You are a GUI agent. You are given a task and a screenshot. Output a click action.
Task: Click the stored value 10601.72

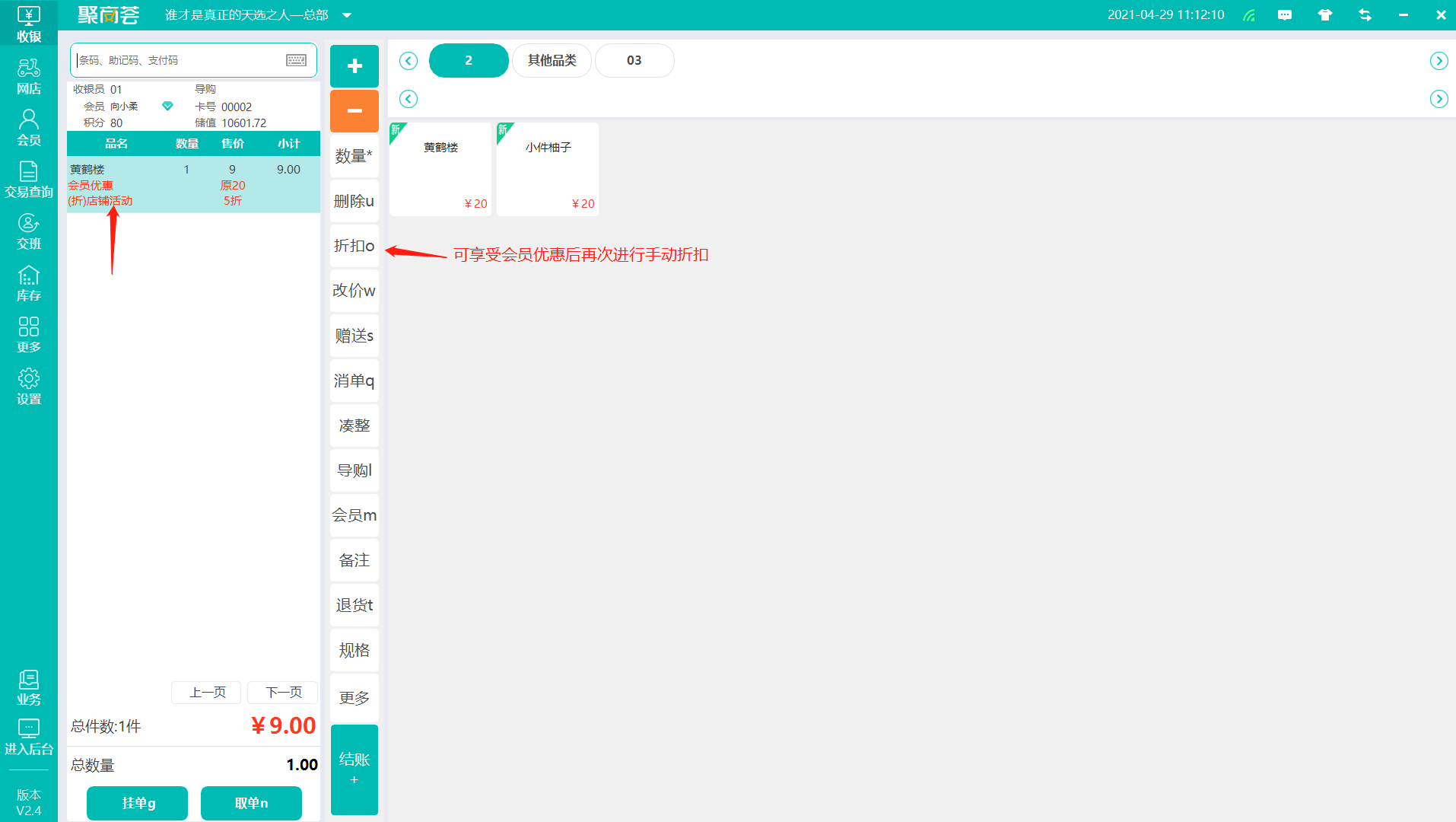click(244, 123)
